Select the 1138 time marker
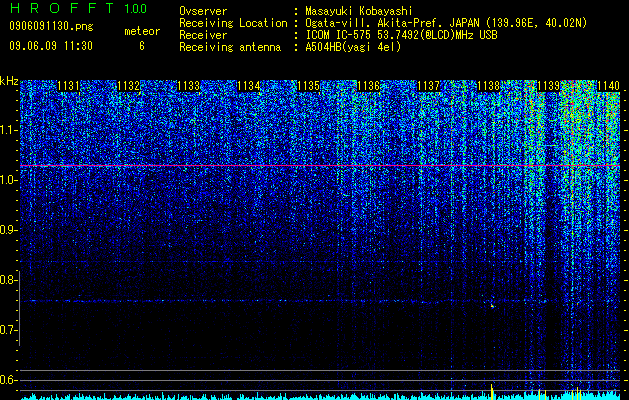The width and height of the screenshot is (629, 400). [489, 86]
